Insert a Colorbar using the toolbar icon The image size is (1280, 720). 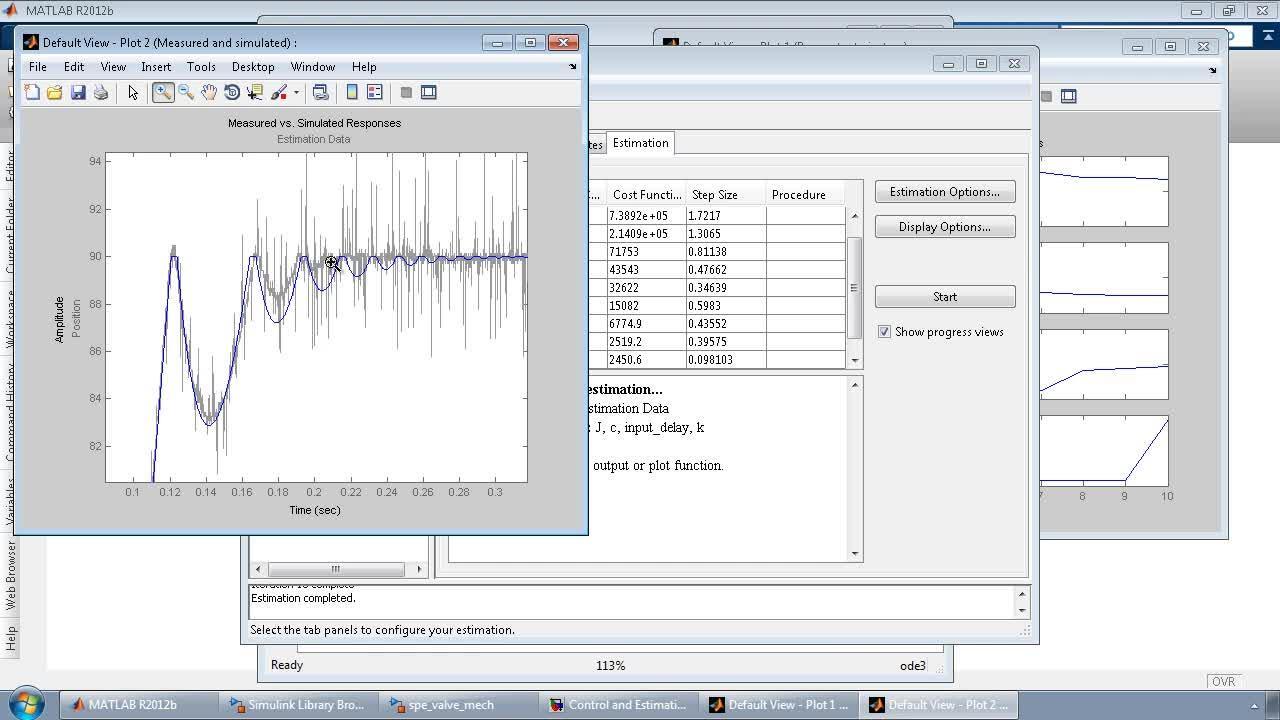352,92
